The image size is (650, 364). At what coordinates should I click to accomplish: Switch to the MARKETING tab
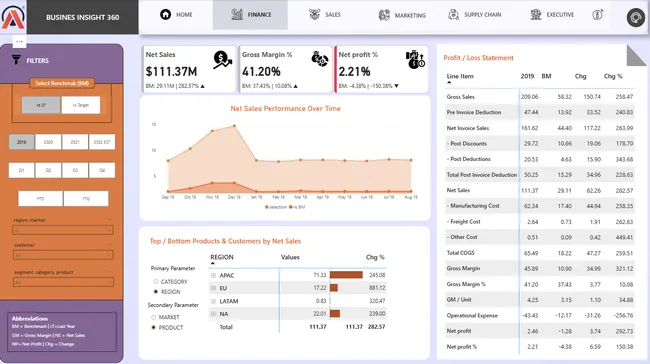click(402, 15)
